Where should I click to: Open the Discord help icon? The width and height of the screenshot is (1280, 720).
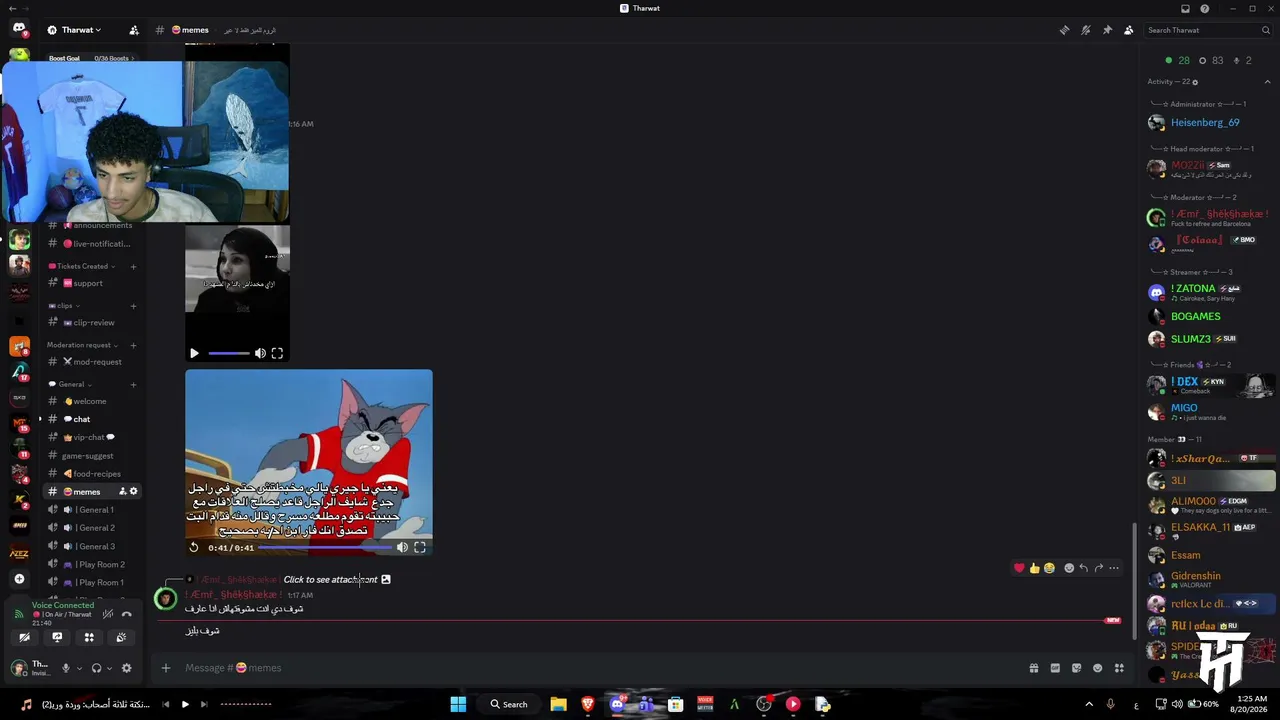pos(1205,9)
